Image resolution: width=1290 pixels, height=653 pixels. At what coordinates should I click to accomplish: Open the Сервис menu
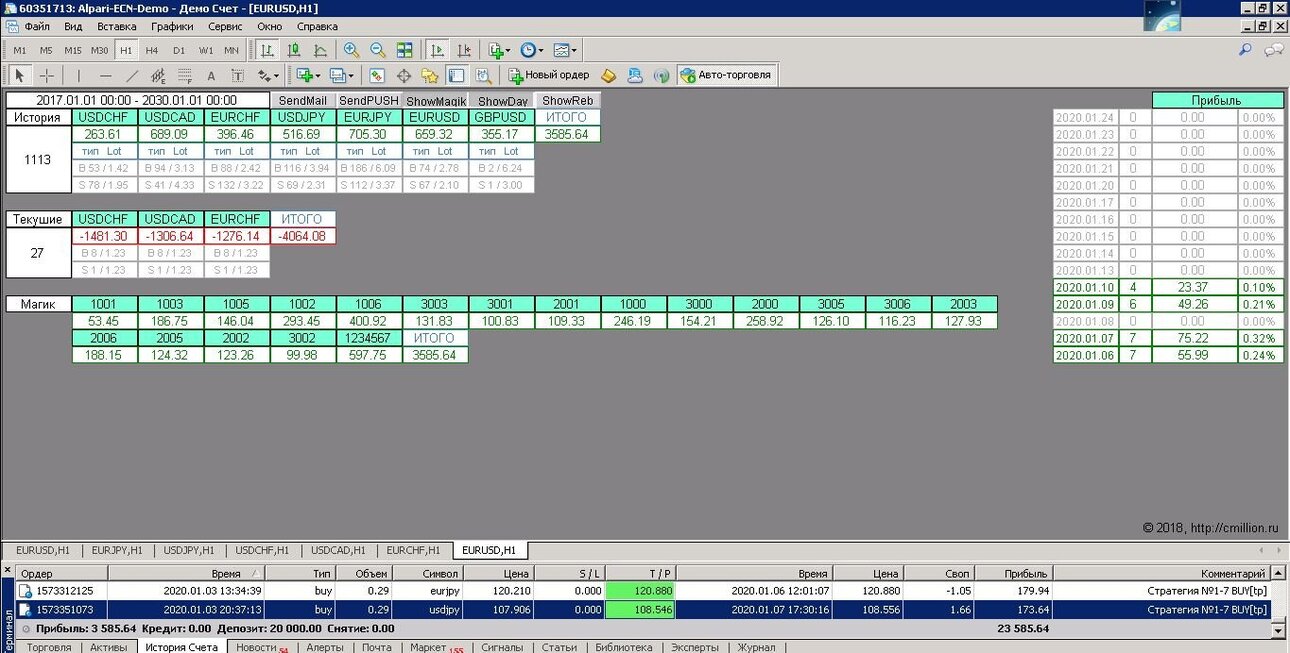tap(225, 27)
